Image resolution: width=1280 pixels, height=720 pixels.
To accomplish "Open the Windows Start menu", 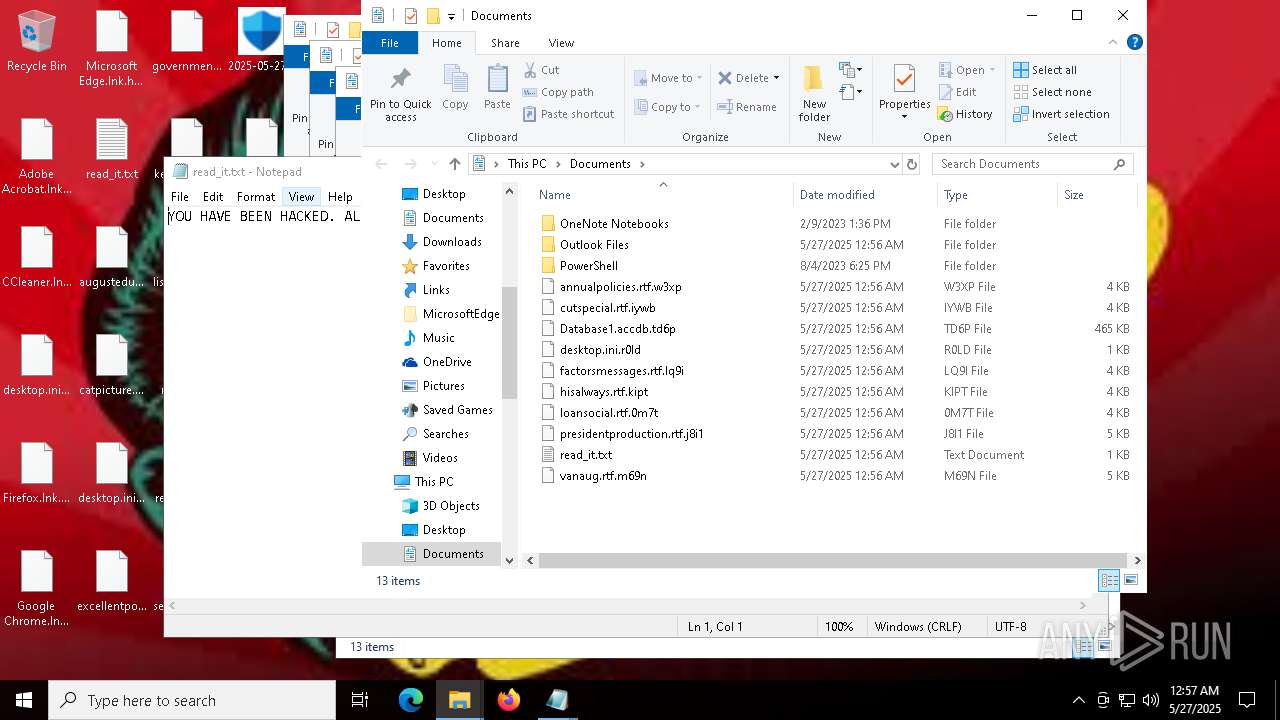I will [24, 700].
